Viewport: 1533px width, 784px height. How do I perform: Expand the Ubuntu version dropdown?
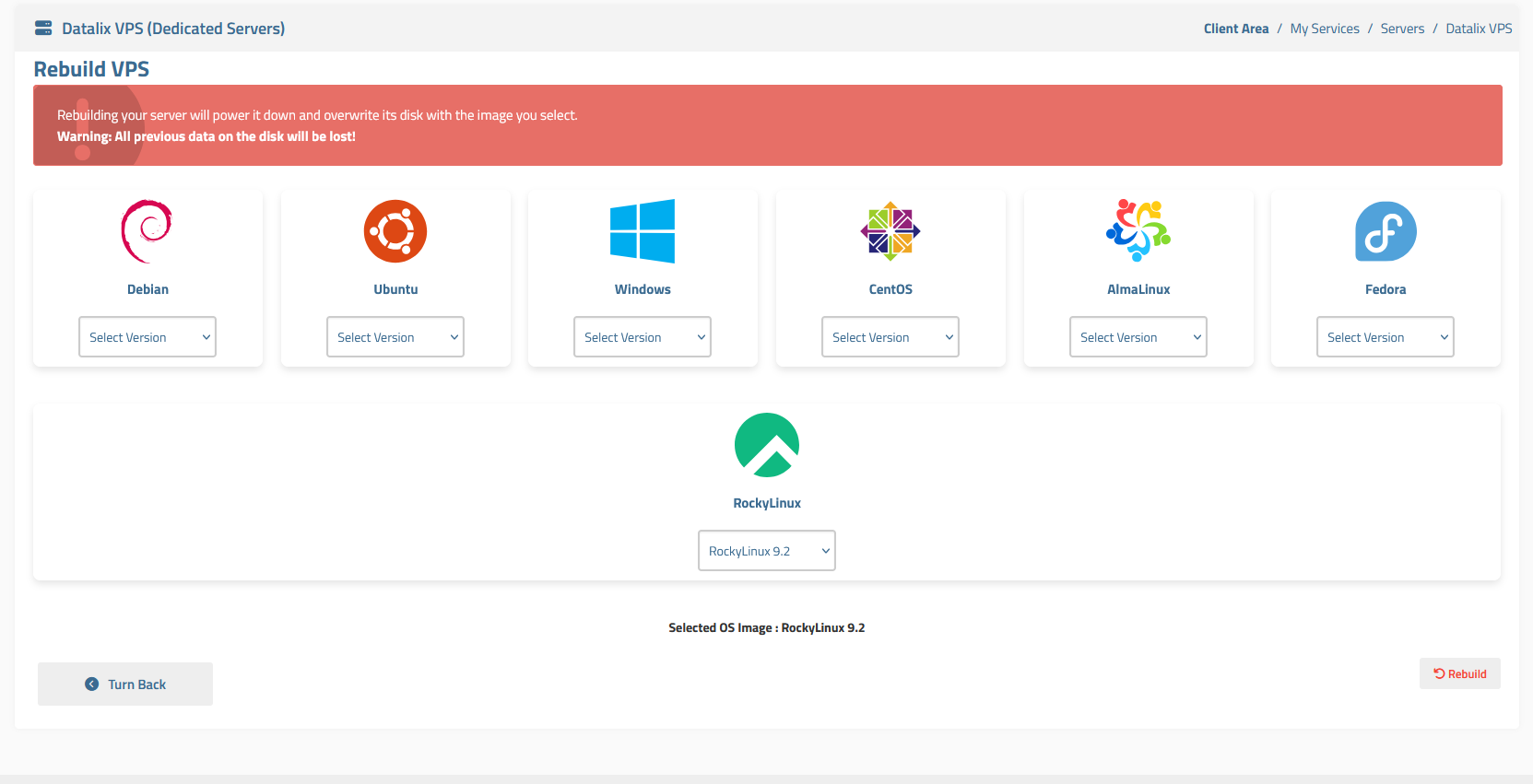pyautogui.click(x=395, y=337)
